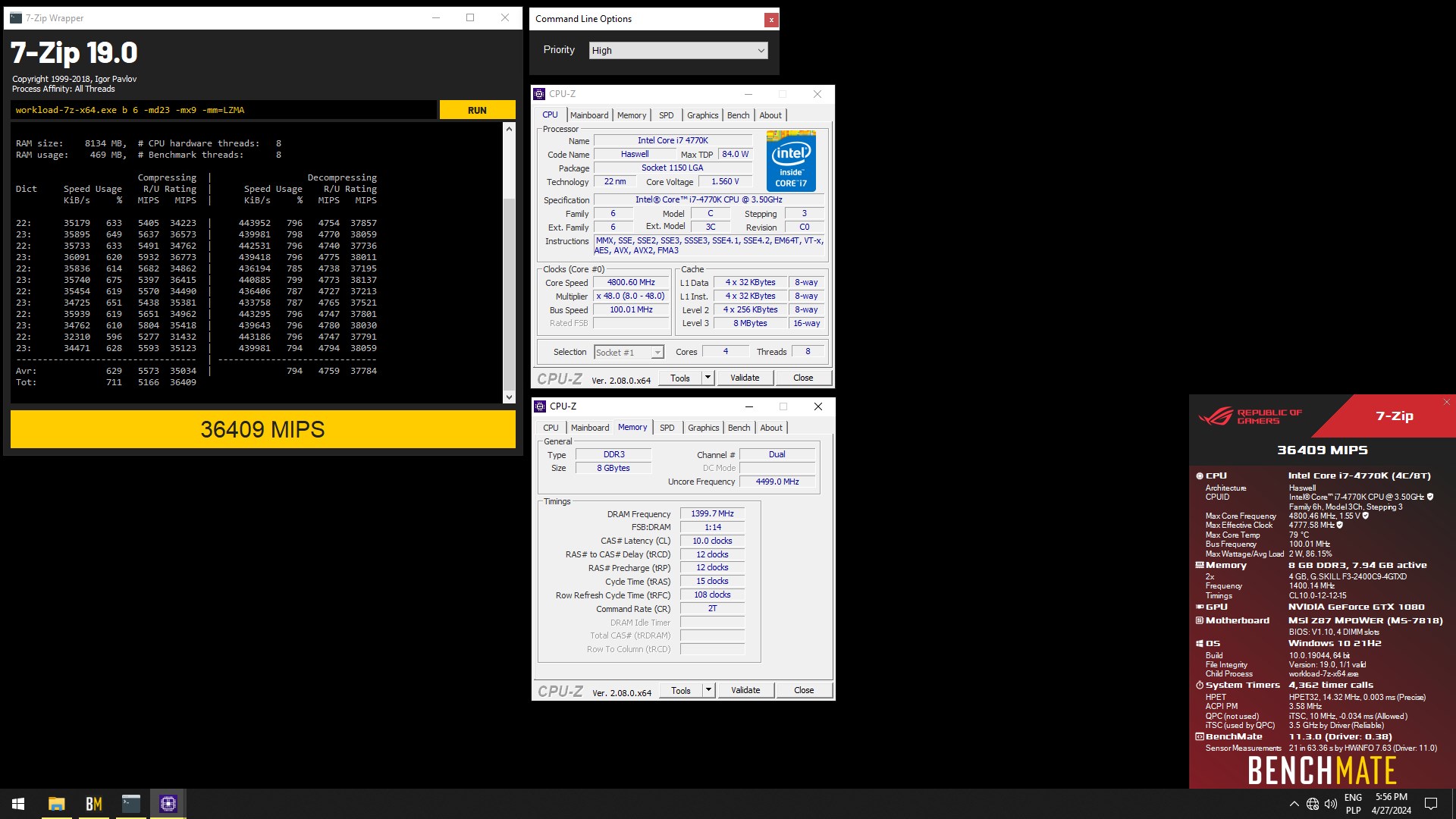Click the command line input field
Viewport: 1456px width, 819px height.
pyautogui.click(x=224, y=110)
